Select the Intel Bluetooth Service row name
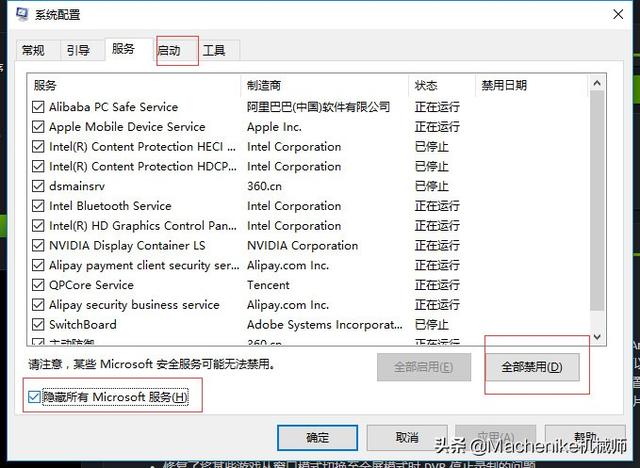This screenshot has height=468, width=640. tap(110, 206)
